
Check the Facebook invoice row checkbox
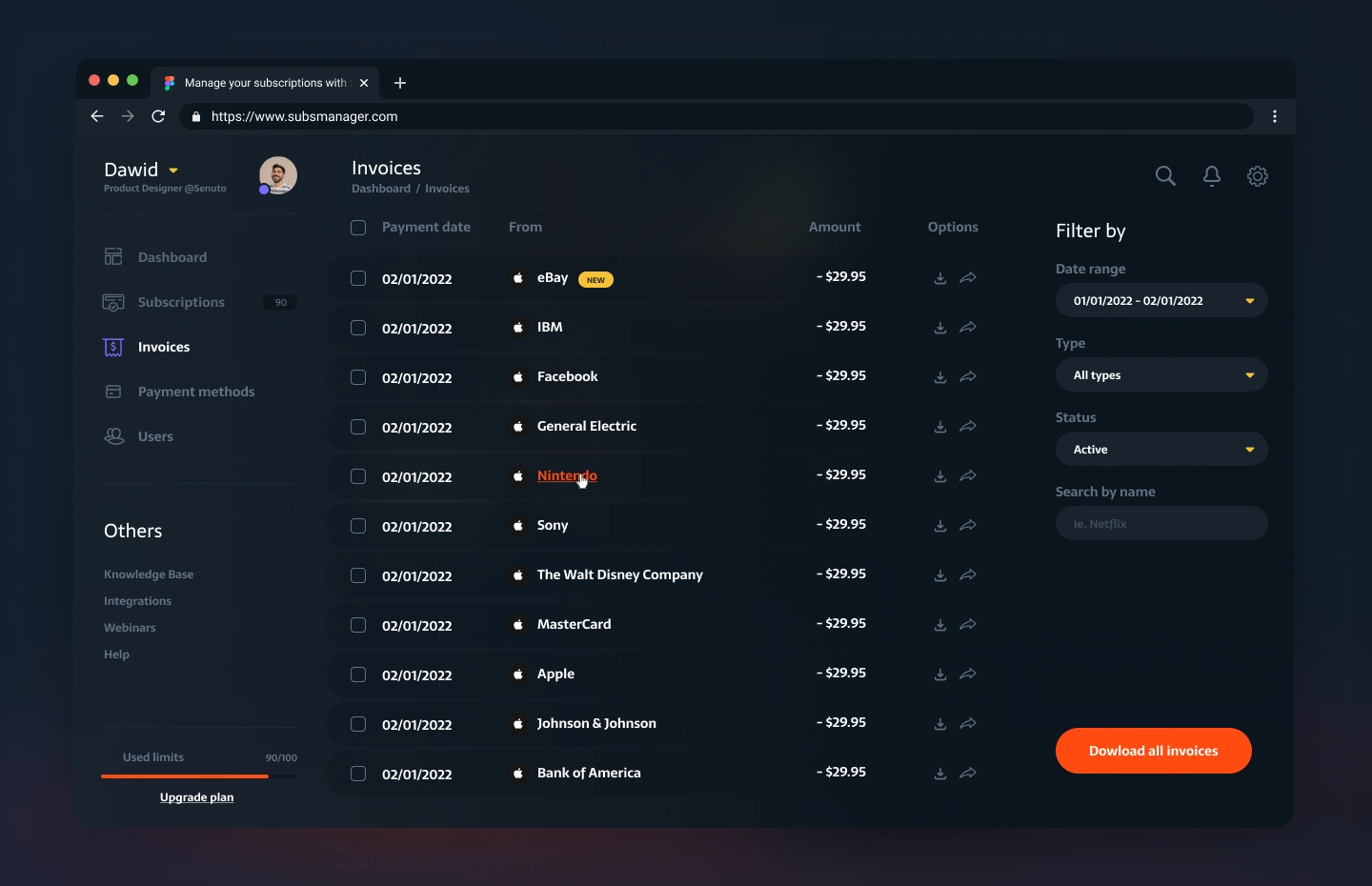point(358,377)
